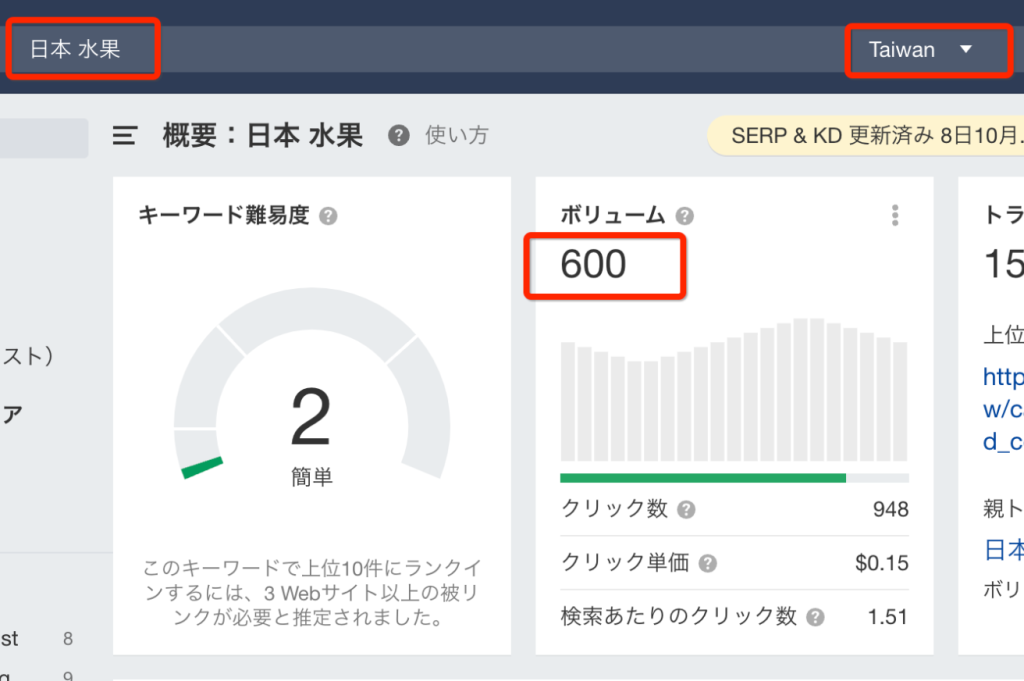1024x681 pixels.
Task: Click the 検索あたりのクリック数 row label
Action: 679,616
